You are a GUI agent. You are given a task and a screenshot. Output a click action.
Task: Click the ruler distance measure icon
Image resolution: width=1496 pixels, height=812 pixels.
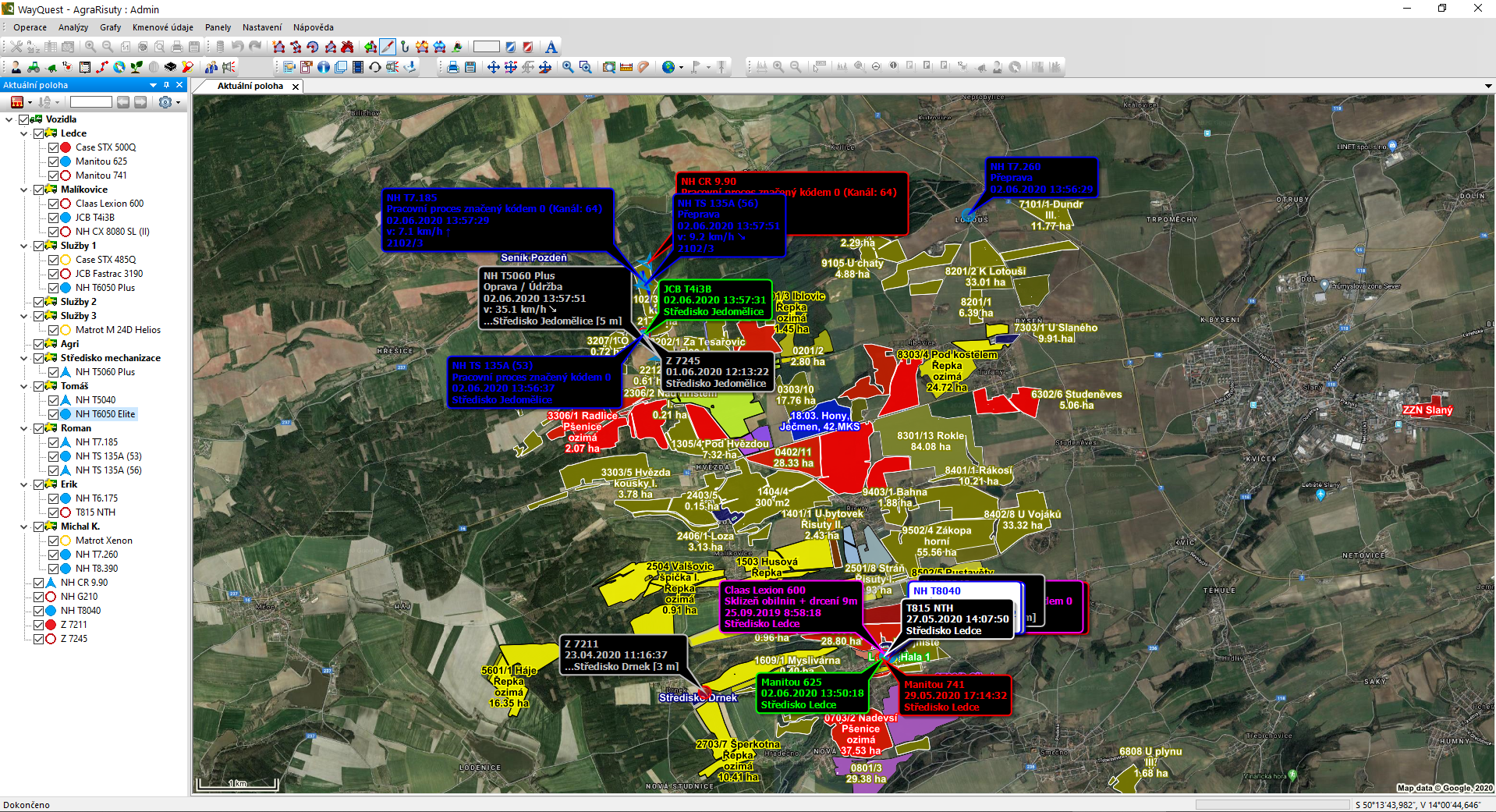point(626,67)
